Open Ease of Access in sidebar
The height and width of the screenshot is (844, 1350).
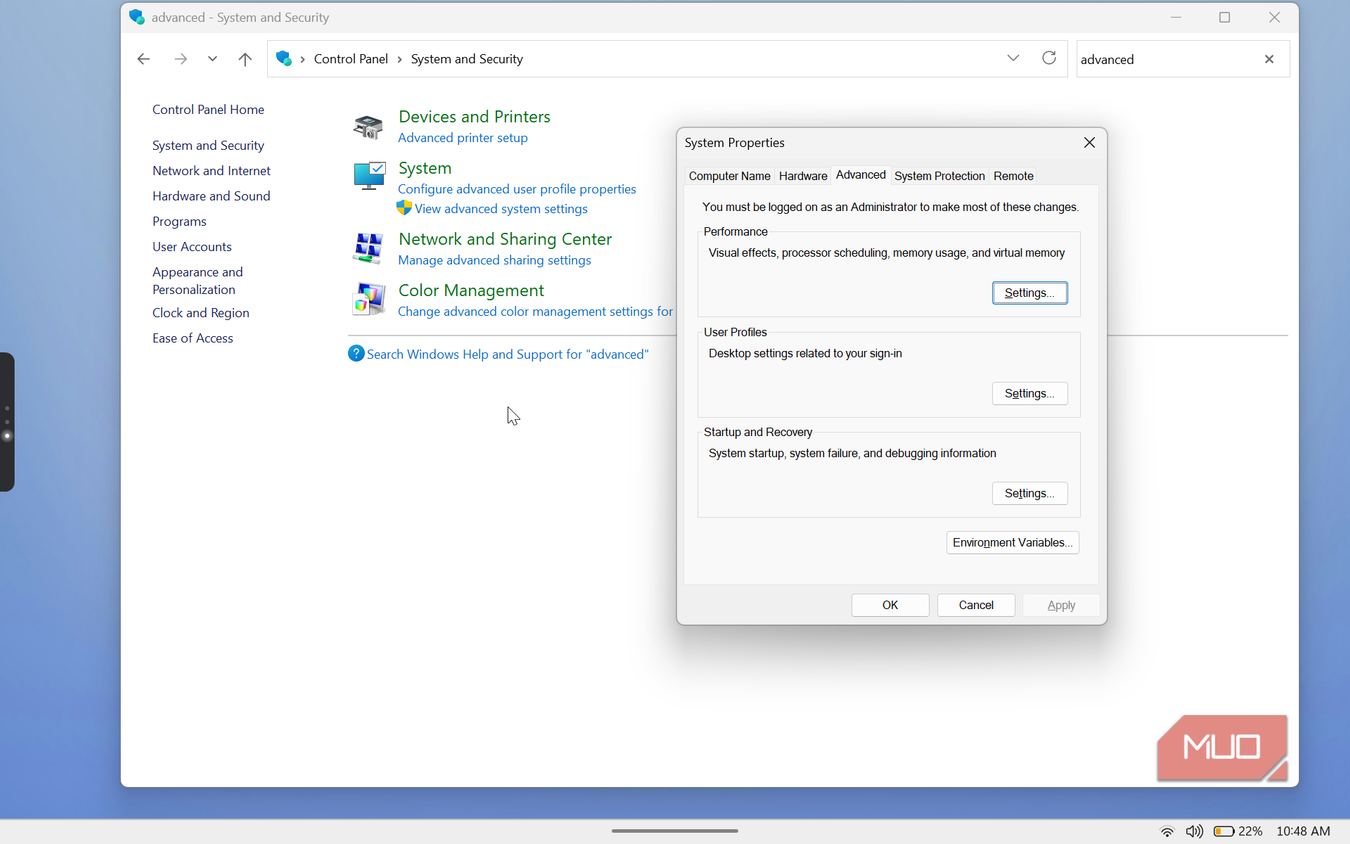192,338
